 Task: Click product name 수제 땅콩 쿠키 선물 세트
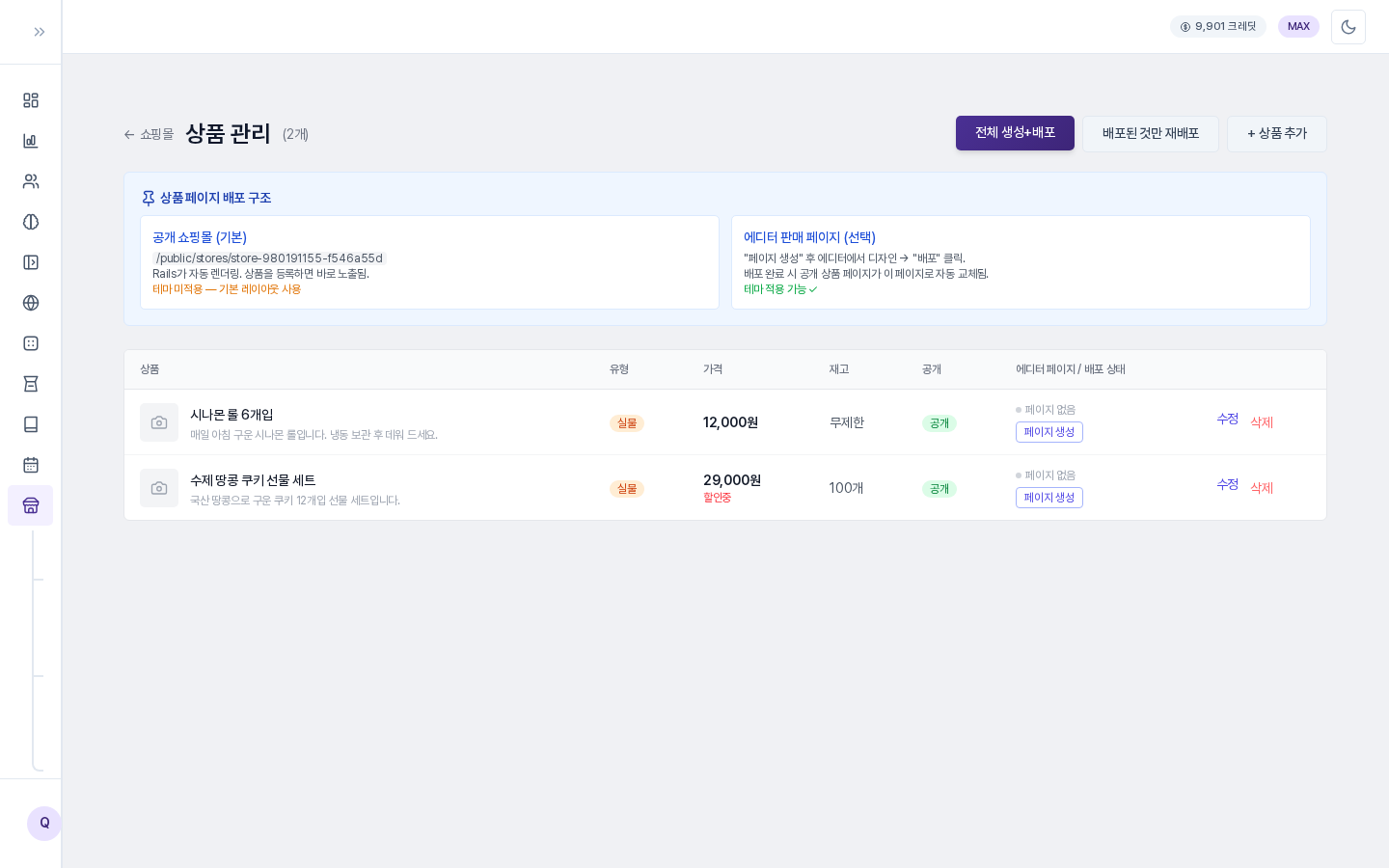pos(253,480)
